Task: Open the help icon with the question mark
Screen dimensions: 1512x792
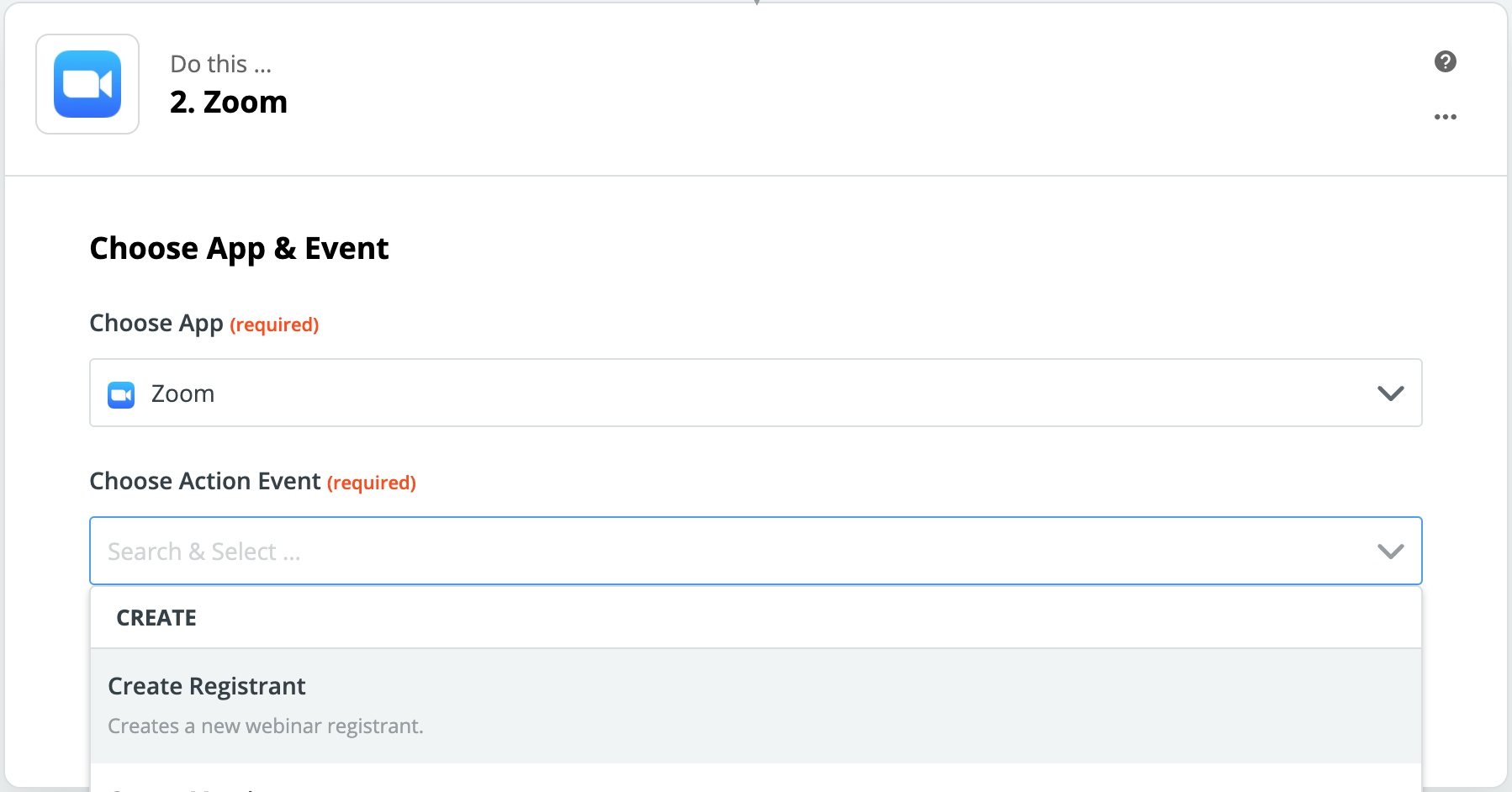Action: tap(1446, 61)
